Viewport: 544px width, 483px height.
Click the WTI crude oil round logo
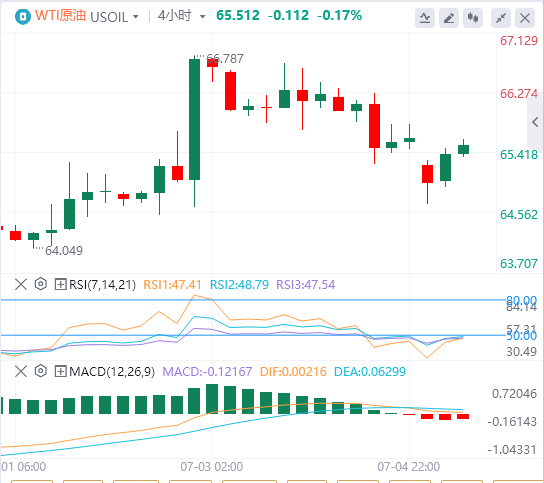coord(23,16)
